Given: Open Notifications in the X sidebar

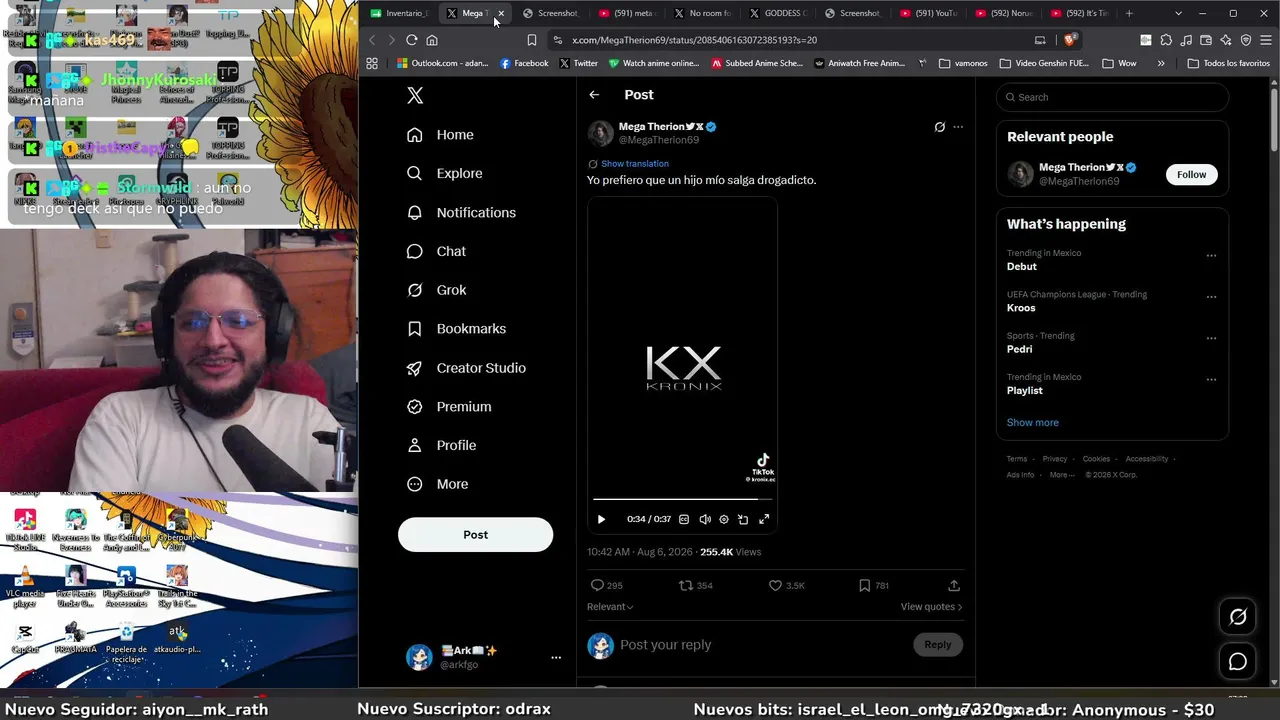Looking at the screenshot, I should click(461, 213).
